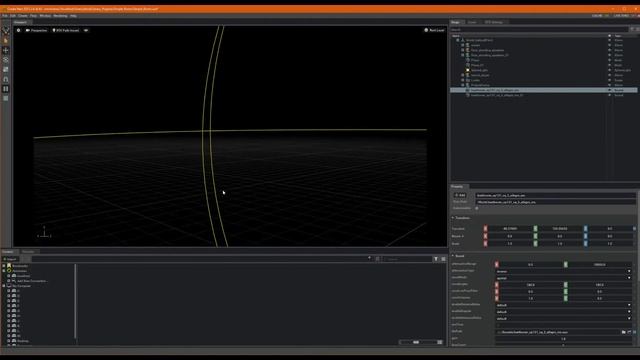
Task: Toggle visibility eye of last sound prim row
Action: [x=610, y=95]
